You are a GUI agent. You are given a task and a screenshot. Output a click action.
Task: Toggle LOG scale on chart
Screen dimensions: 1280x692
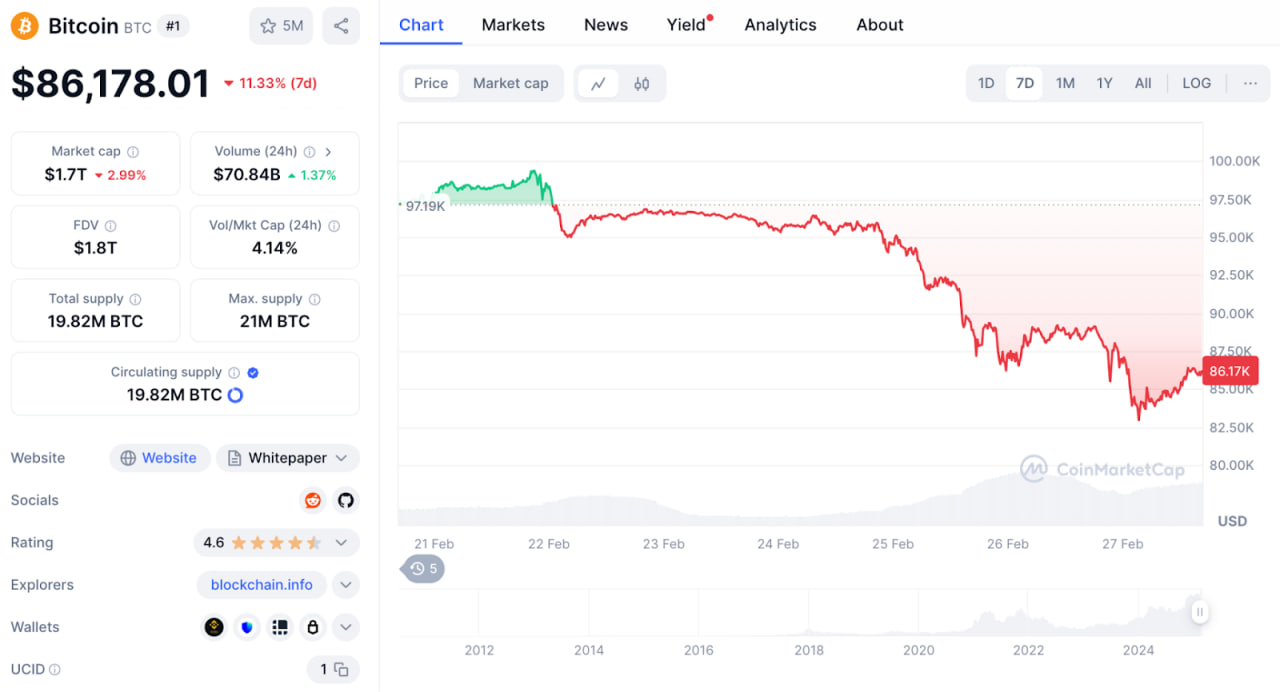(x=1197, y=84)
